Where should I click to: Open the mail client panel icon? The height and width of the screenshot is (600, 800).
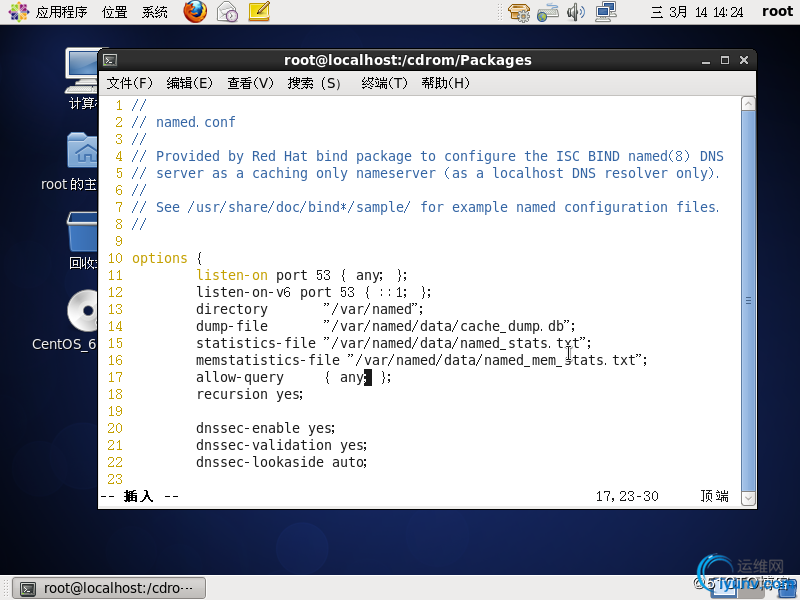[x=227, y=11]
